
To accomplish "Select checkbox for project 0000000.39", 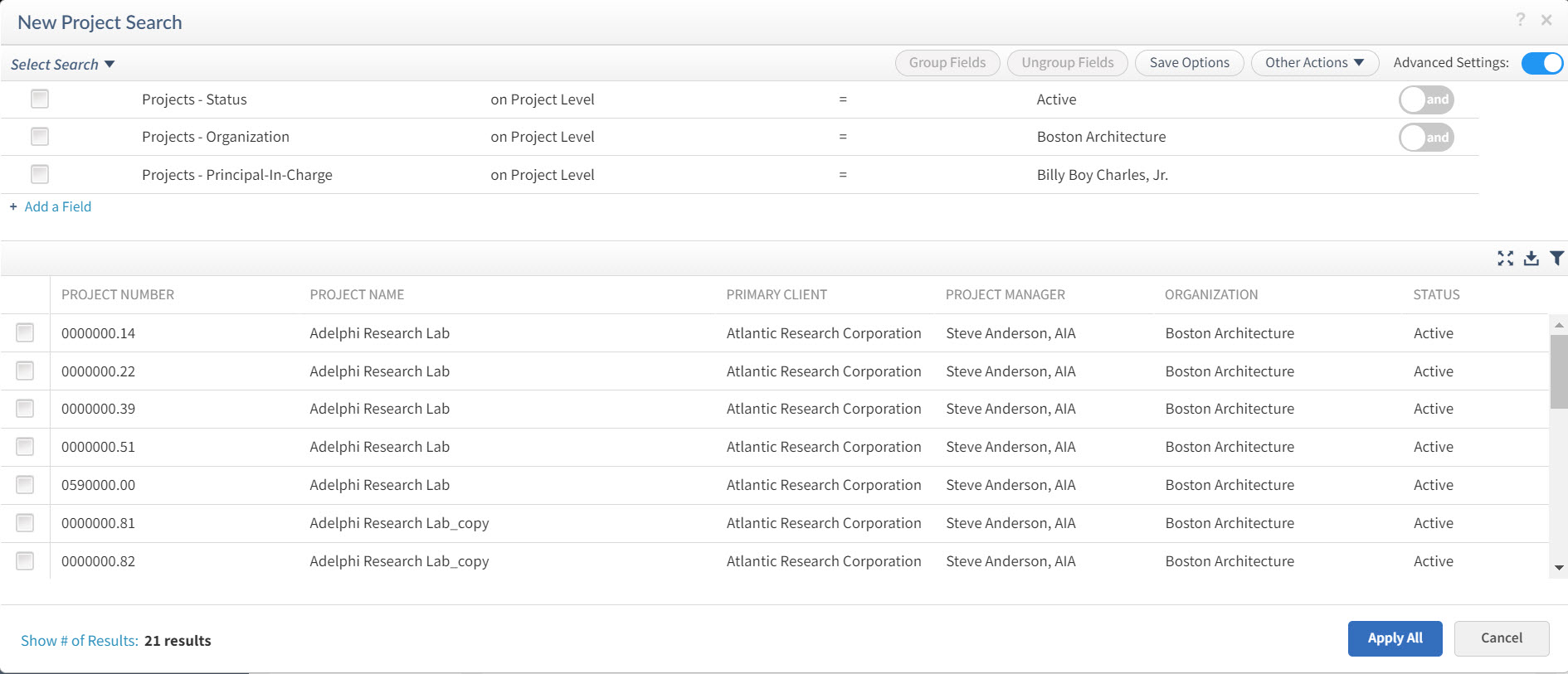I will (25, 409).
